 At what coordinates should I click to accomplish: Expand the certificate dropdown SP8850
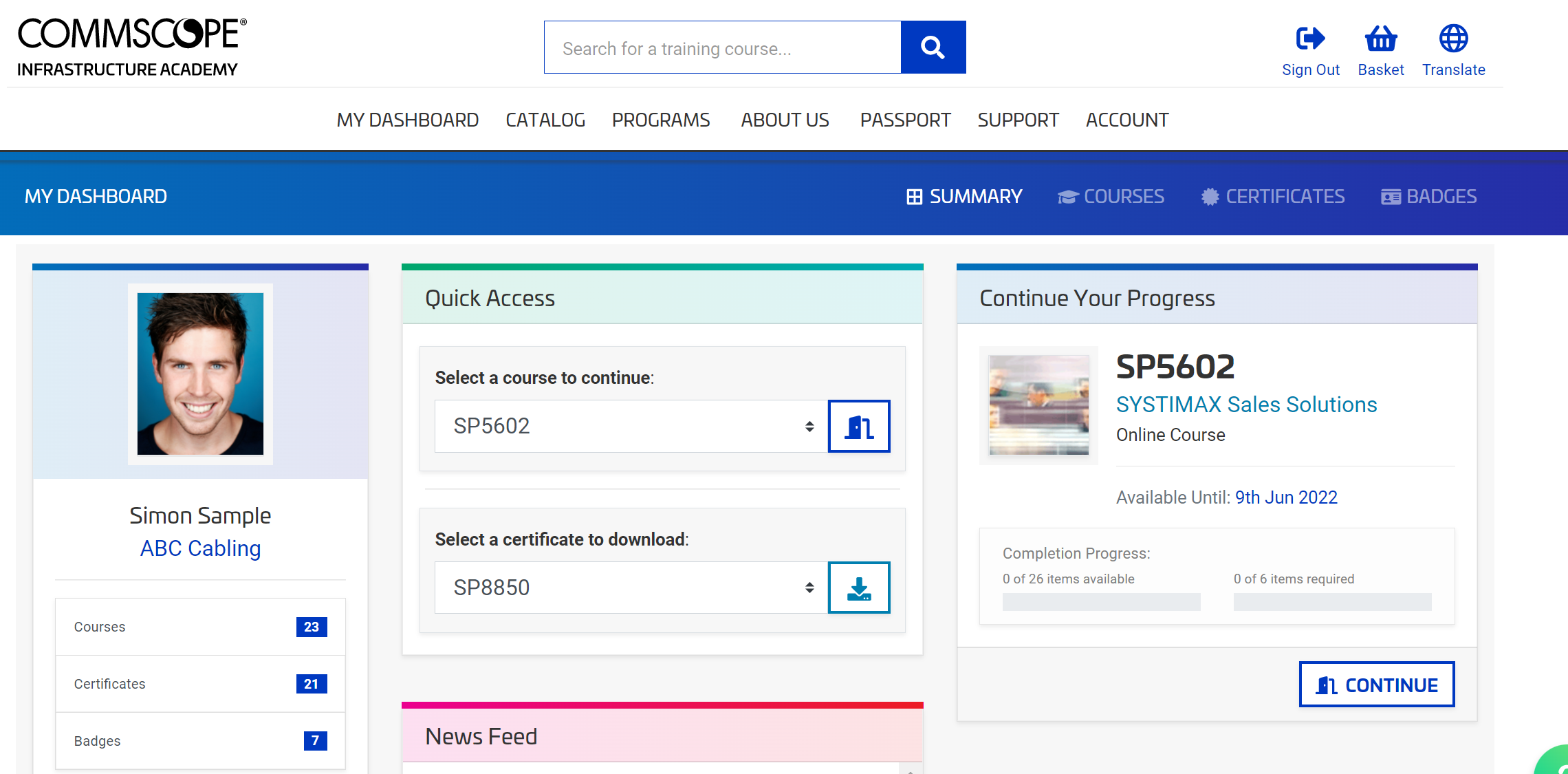(x=631, y=588)
